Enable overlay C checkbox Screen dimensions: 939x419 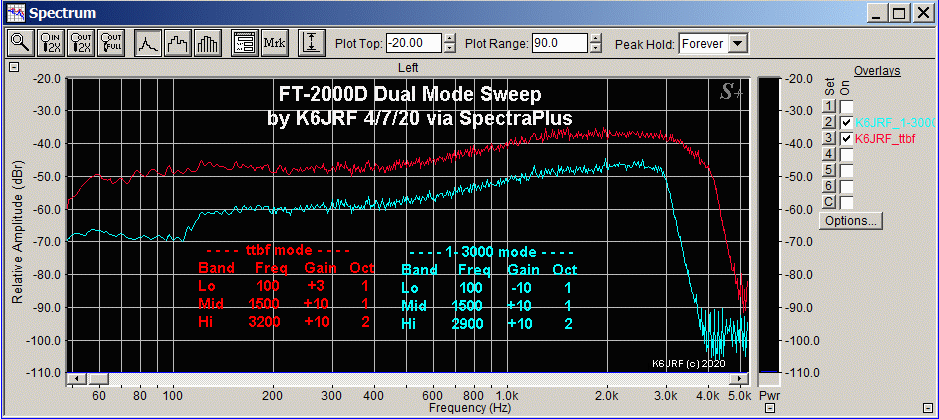tap(846, 202)
